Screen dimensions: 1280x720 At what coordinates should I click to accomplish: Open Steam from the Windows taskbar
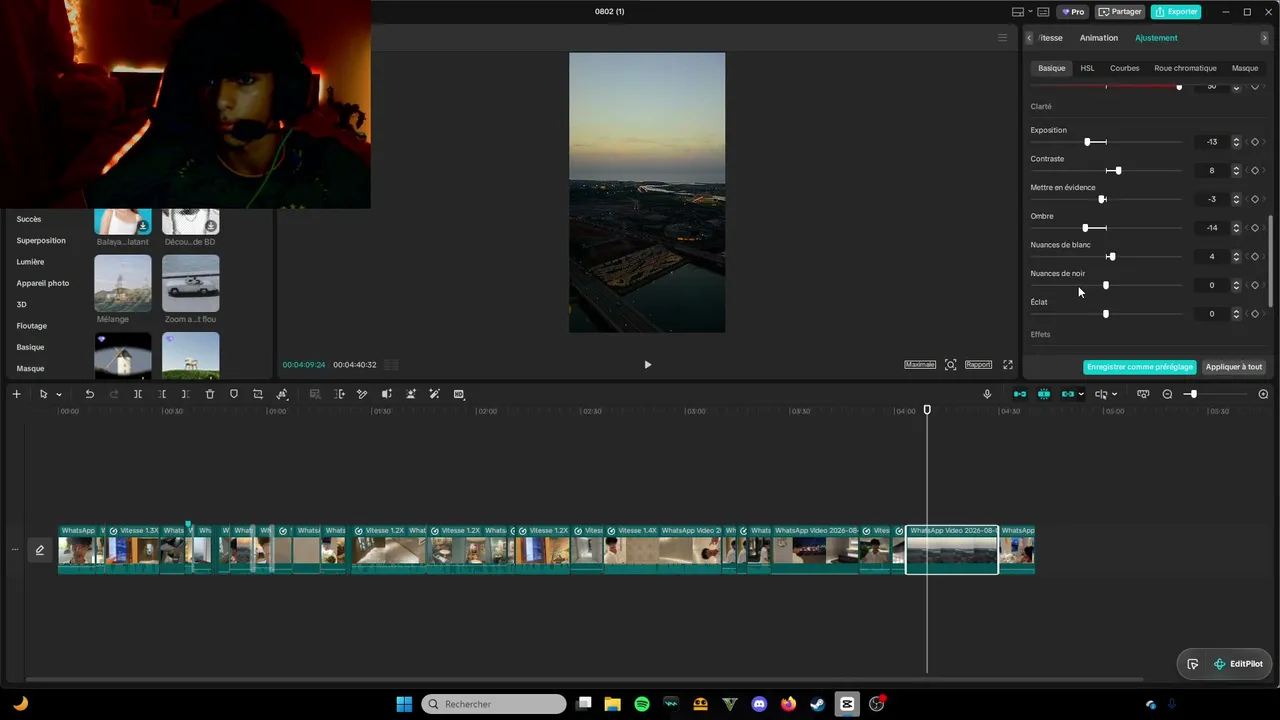point(818,704)
